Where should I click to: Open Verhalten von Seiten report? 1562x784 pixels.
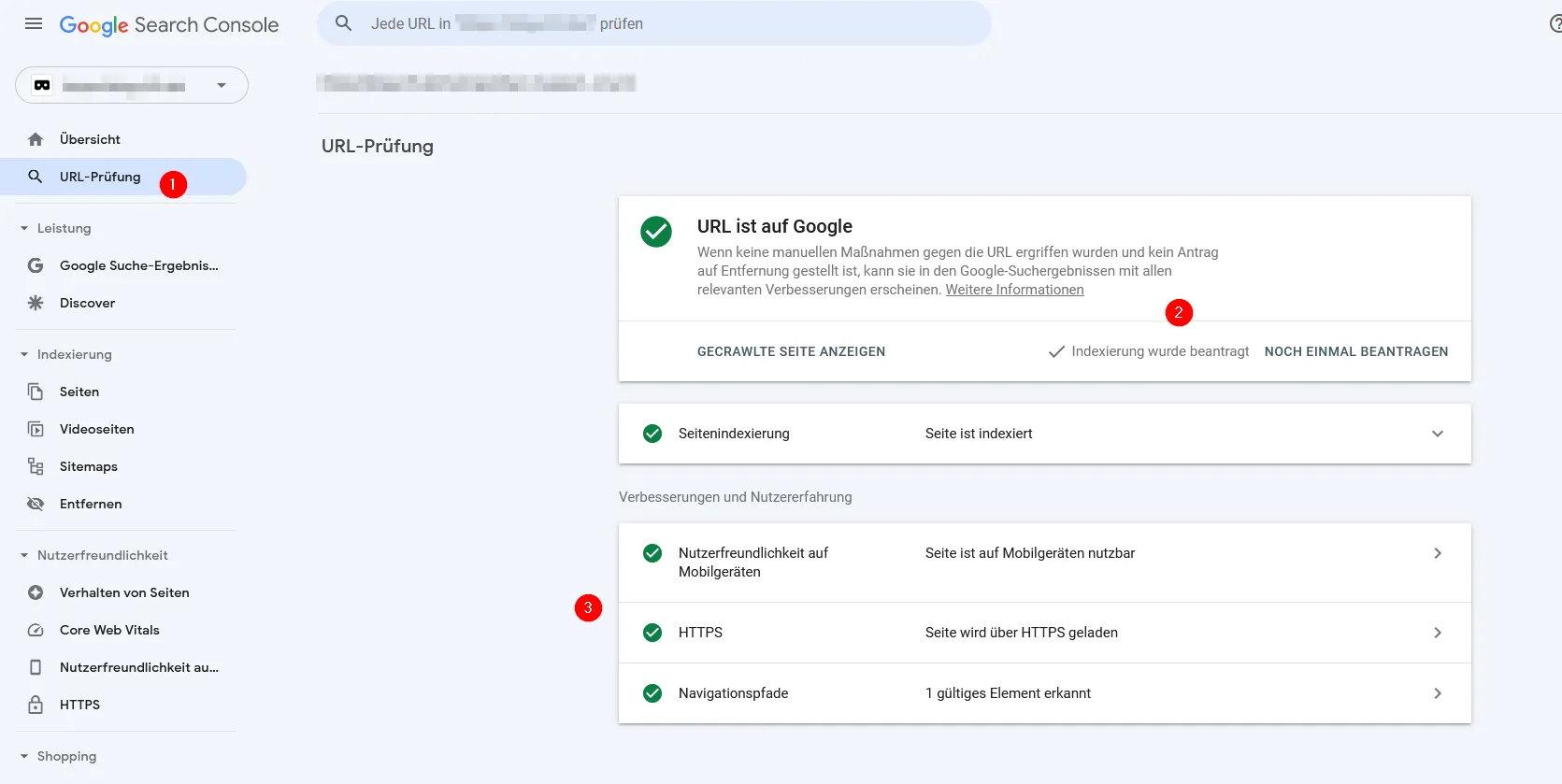coord(123,592)
